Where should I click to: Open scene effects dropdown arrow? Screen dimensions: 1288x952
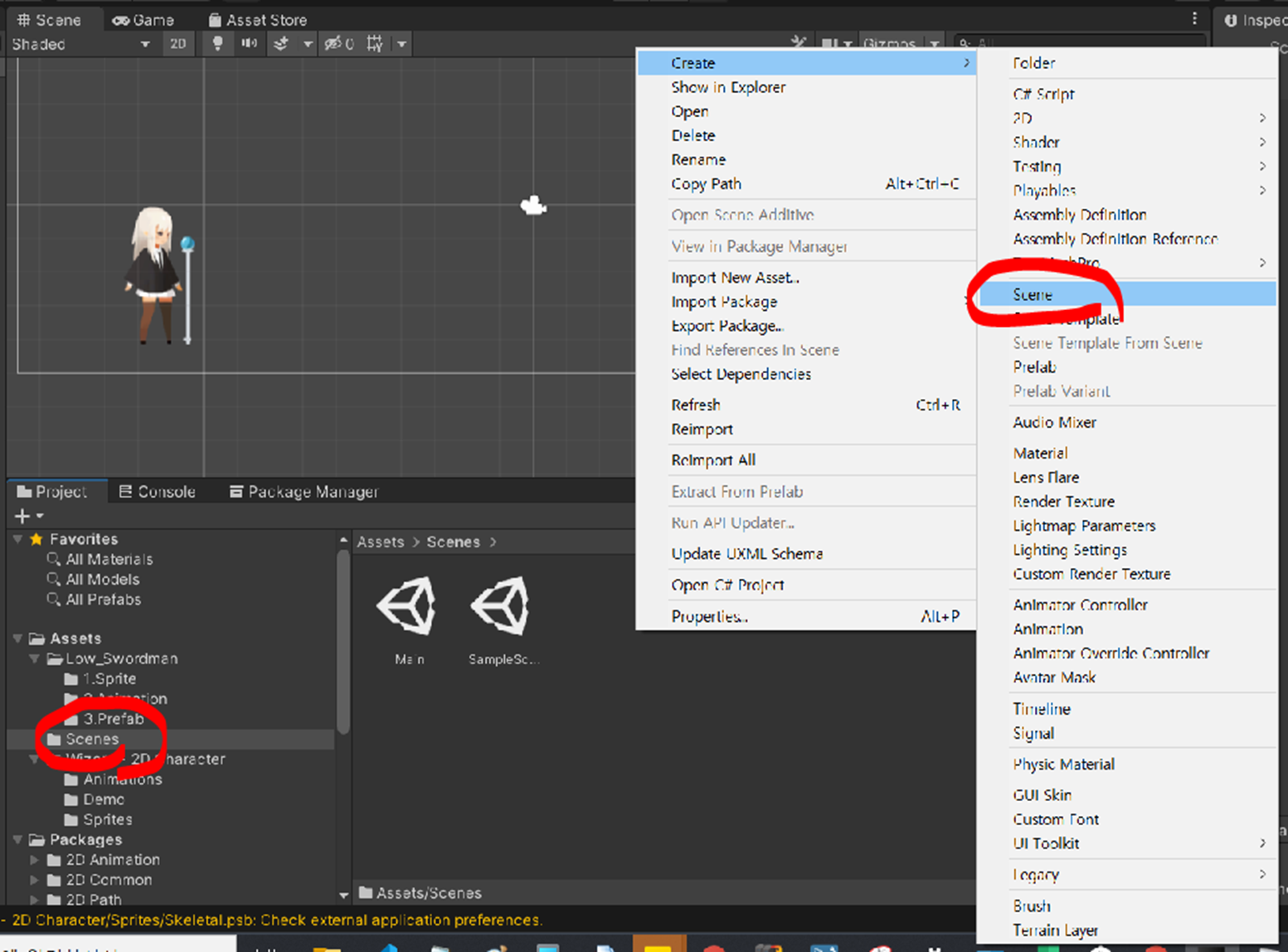pyautogui.click(x=308, y=44)
